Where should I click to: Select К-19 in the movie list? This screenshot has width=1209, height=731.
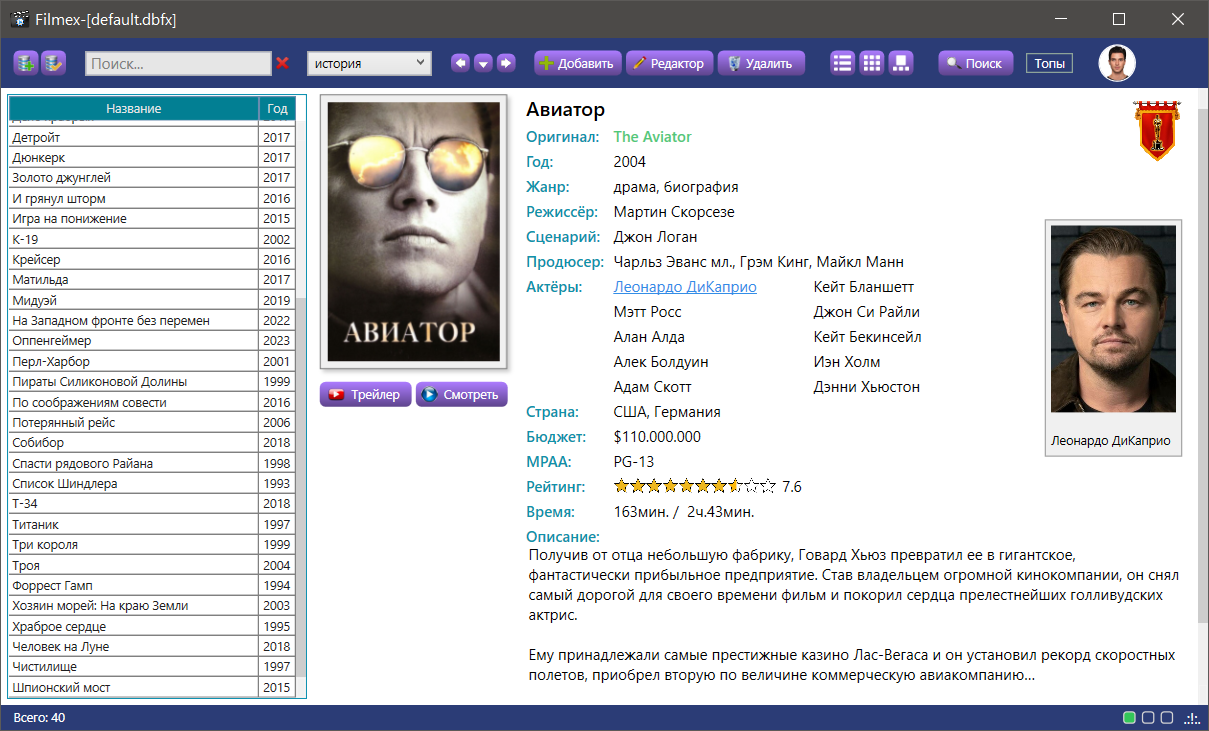click(152, 239)
